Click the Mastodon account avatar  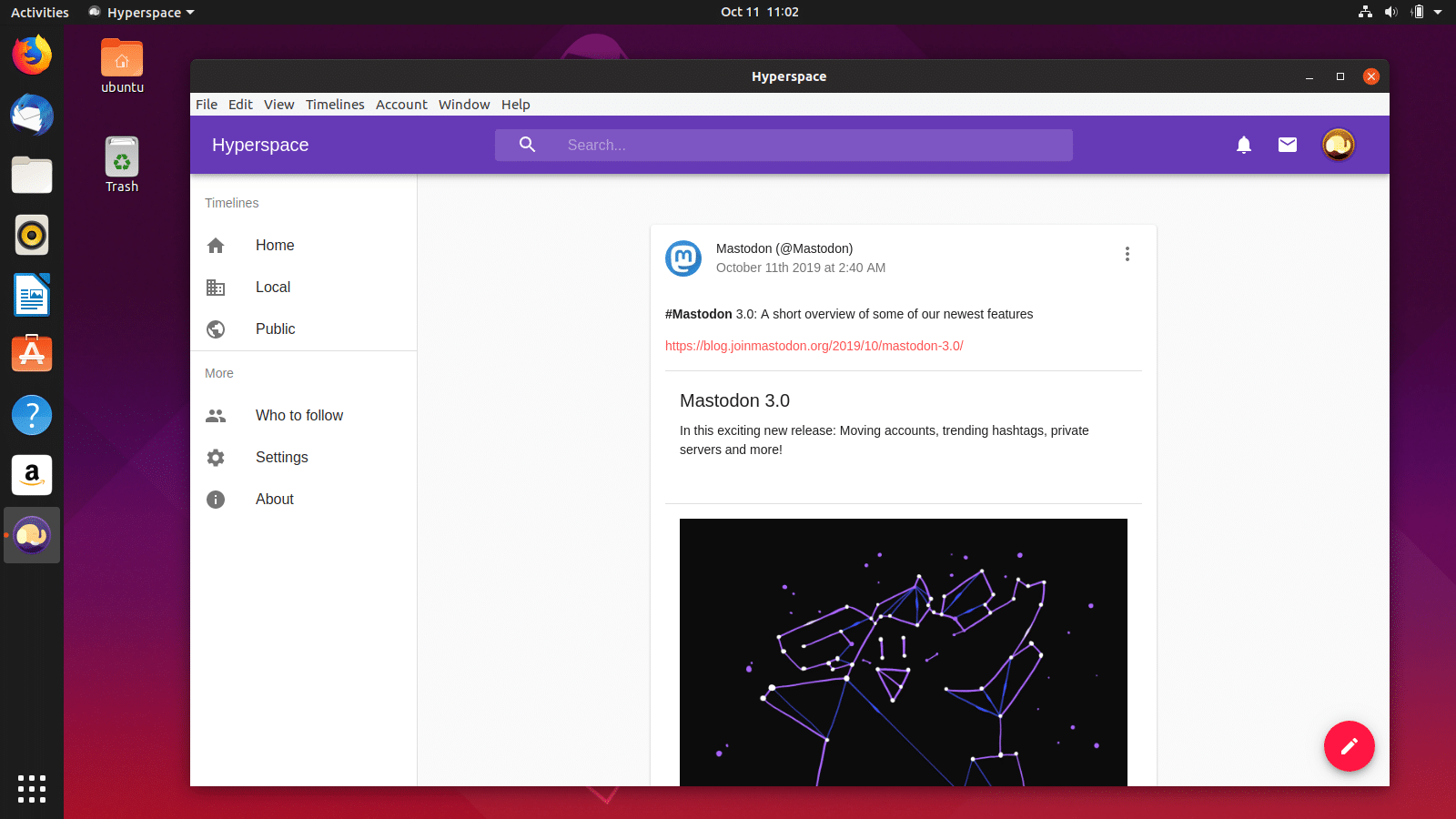(683, 258)
